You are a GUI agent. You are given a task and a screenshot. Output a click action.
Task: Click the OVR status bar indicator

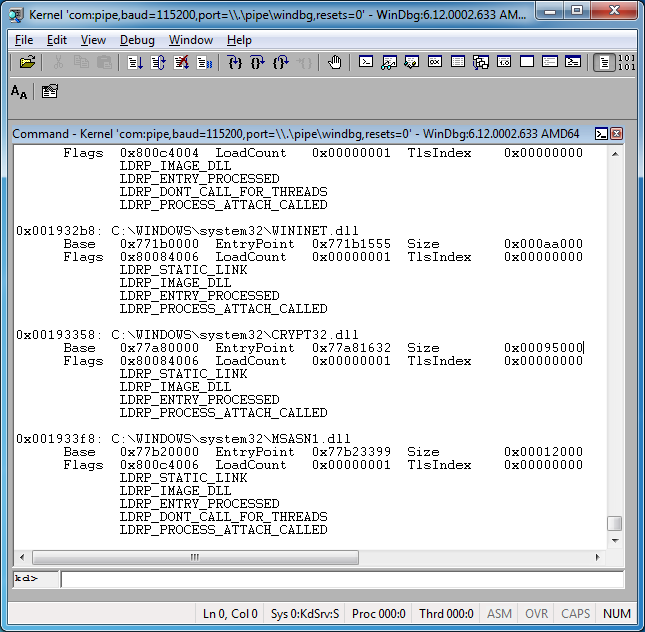pos(536,614)
